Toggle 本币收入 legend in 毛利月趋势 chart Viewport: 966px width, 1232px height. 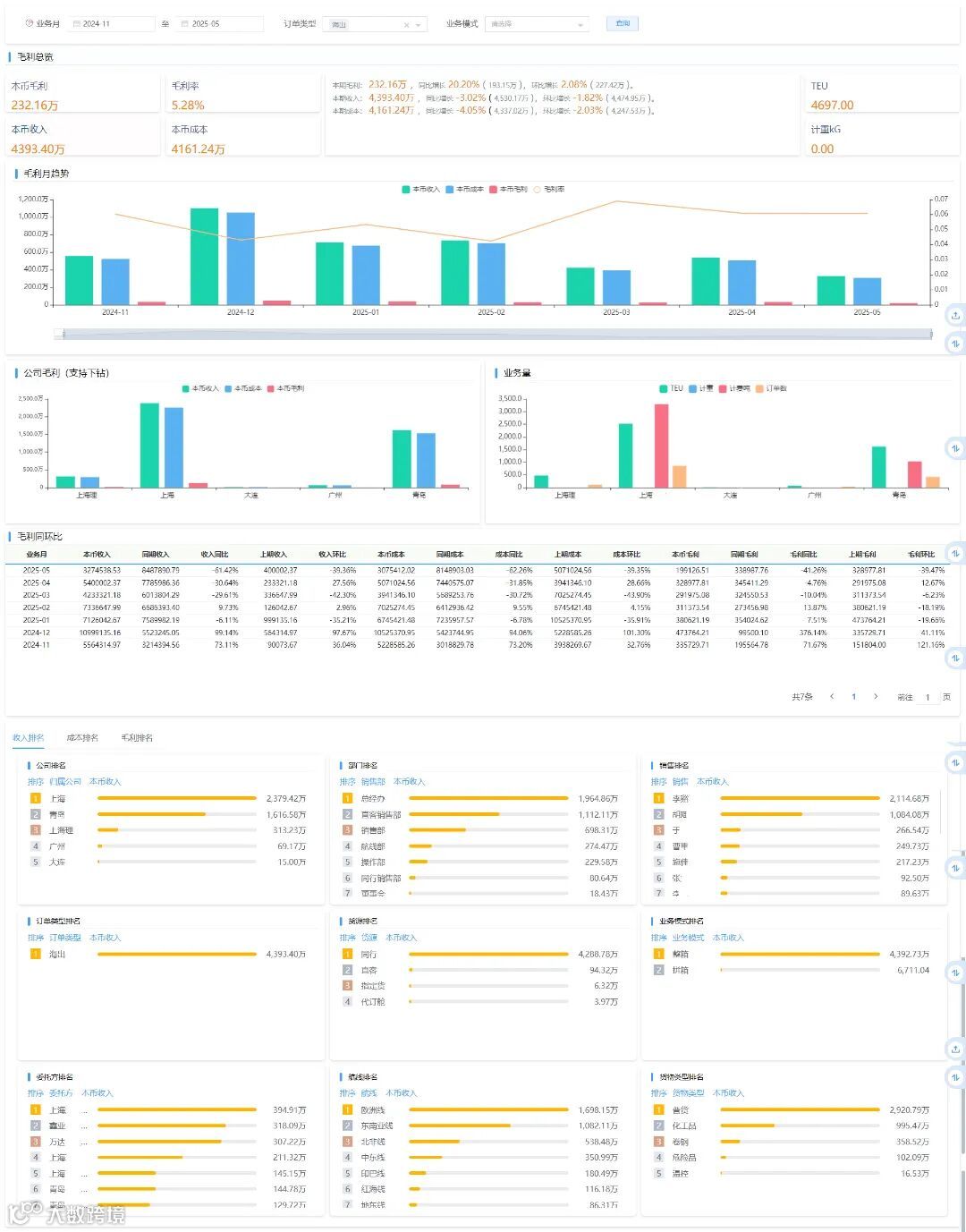click(x=421, y=190)
